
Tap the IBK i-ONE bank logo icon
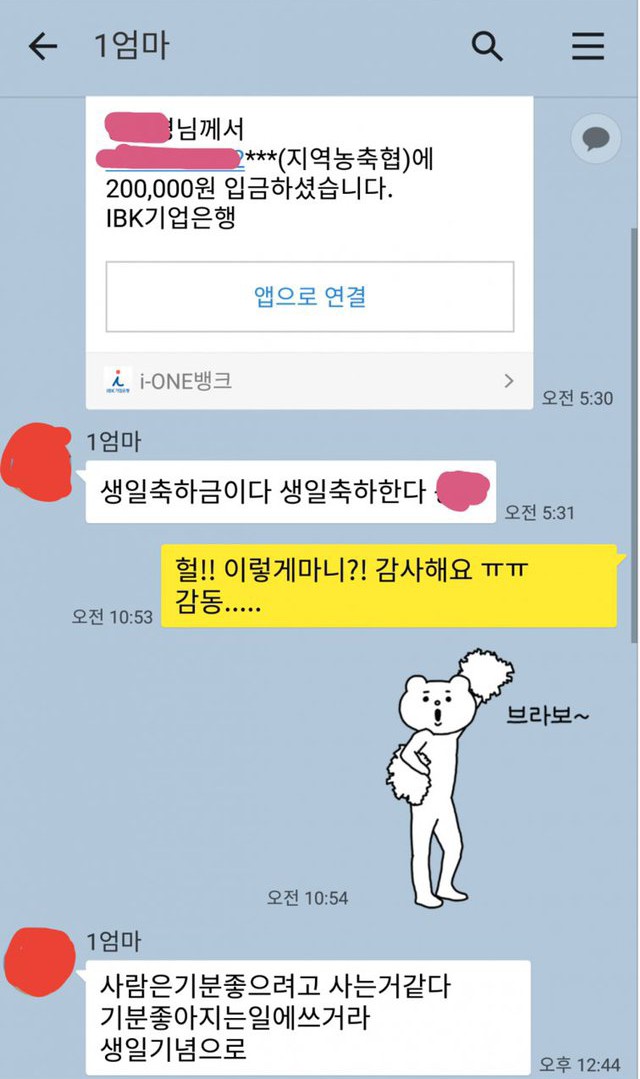(x=118, y=380)
